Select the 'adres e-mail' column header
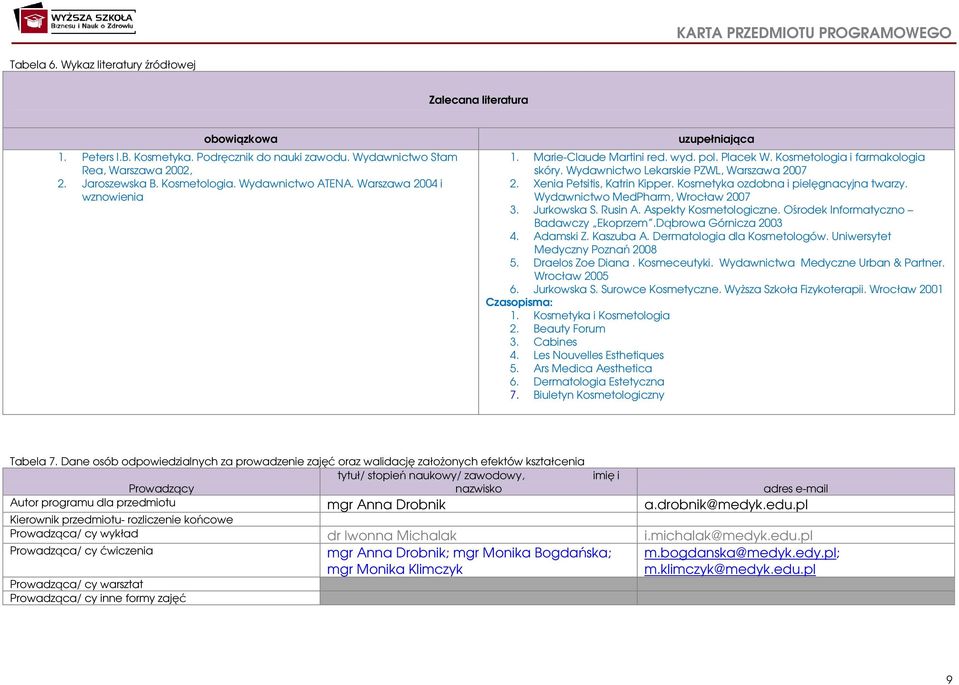The image size is (959, 685). [x=795, y=489]
